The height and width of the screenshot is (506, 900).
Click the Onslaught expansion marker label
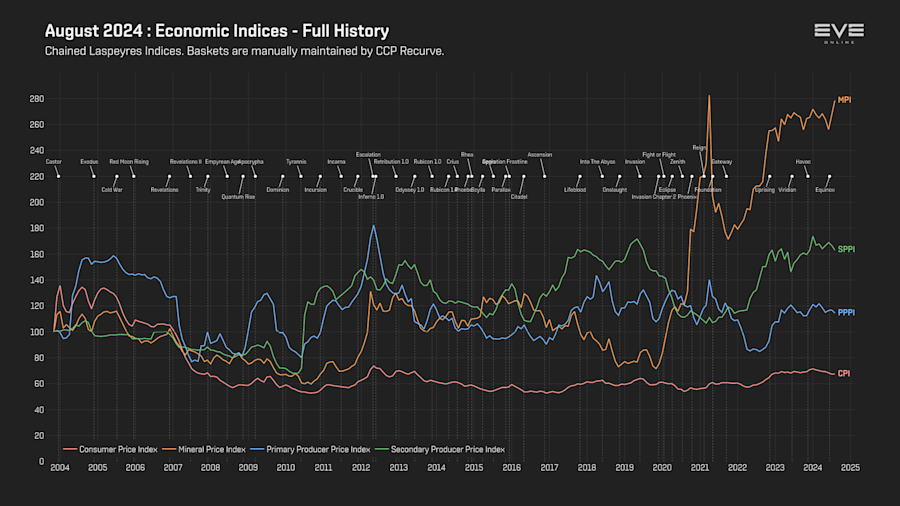615,190
